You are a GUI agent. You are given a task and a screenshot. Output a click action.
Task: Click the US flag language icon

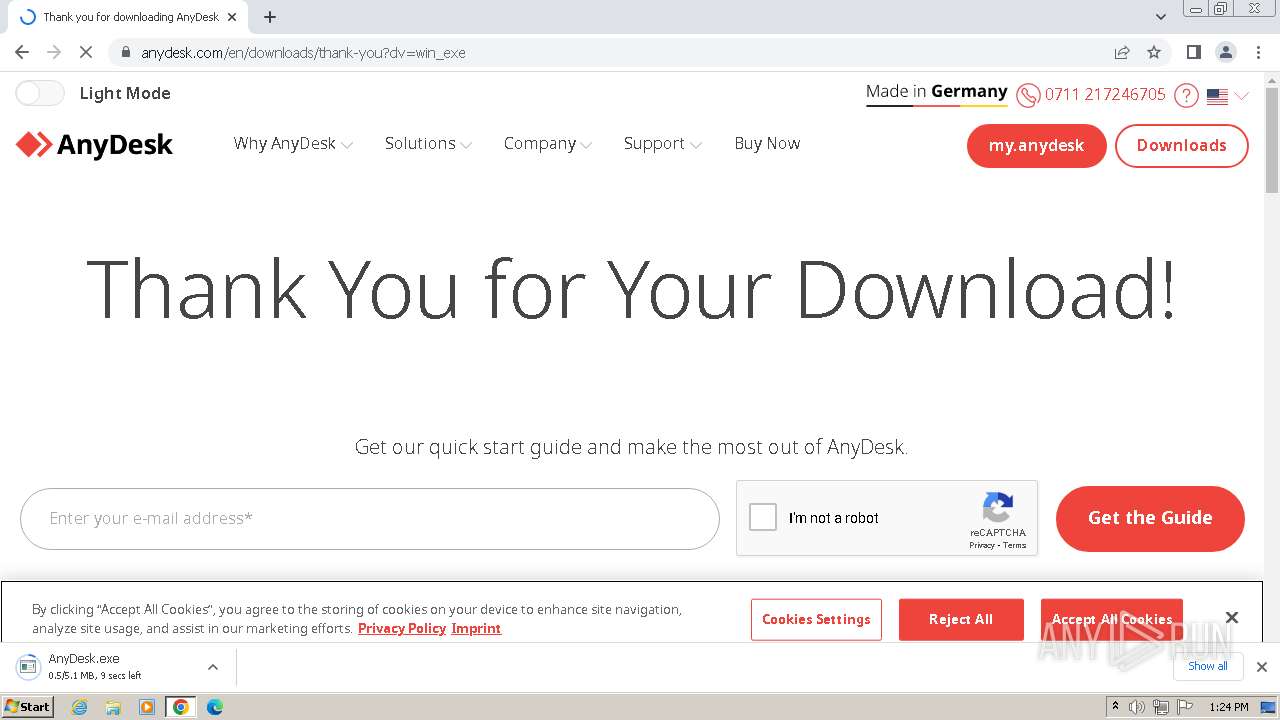(1217, 96)
